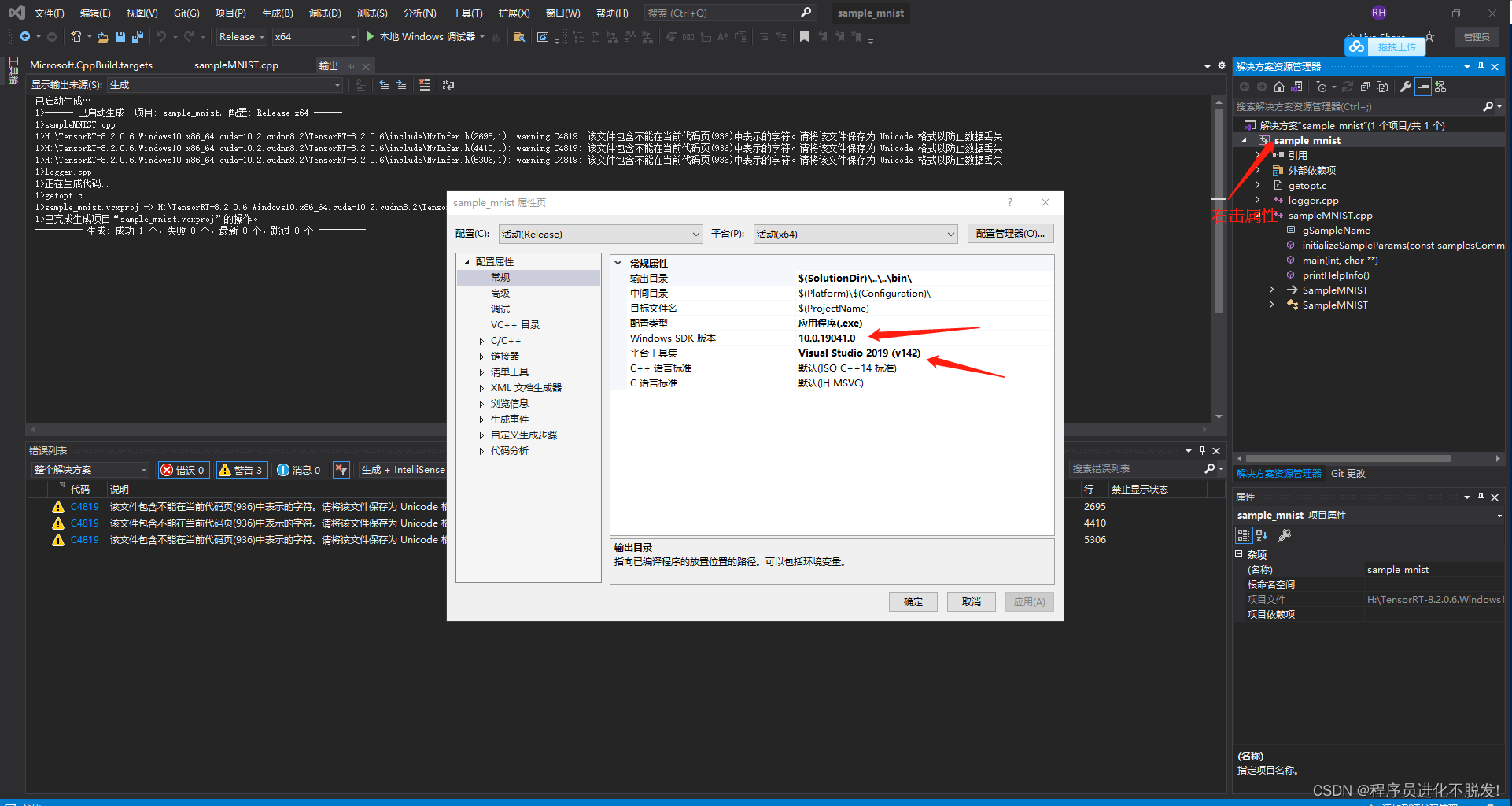Viewport: 1512px width, 806px height.
Task: Switch to the sampleMNIST.cpp tab
Action: pos(236,65)
